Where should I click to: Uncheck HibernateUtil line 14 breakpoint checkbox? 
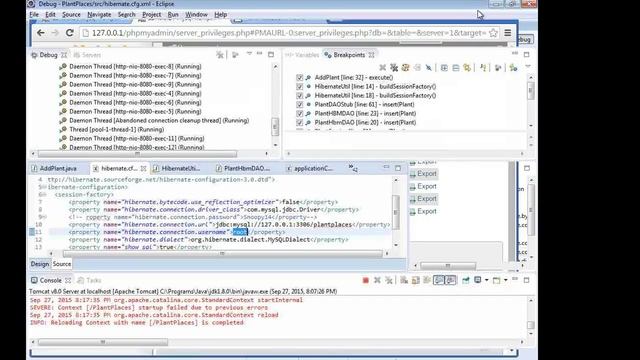(300, 87)
